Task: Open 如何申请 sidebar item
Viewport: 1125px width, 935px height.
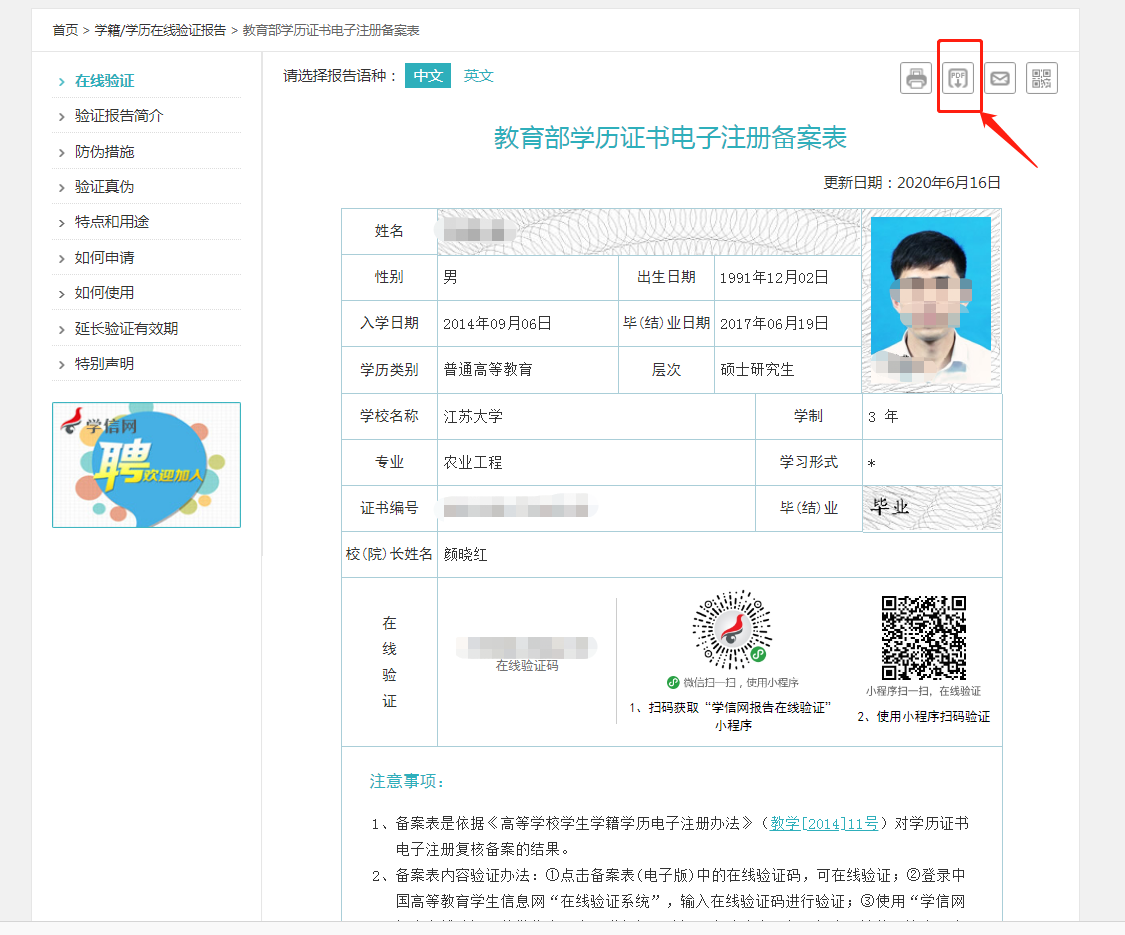Action: pos(105,258)
